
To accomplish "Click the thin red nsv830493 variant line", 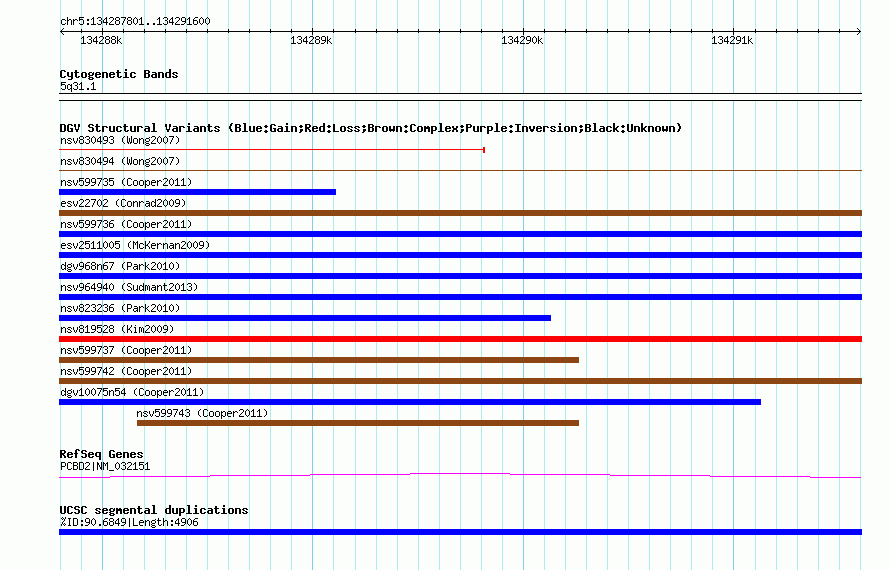I will (272, 150).
